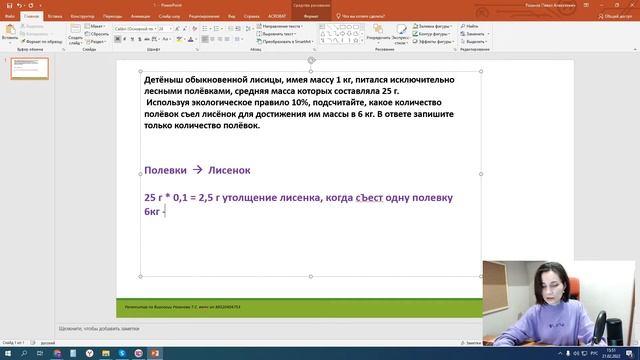Increase list indent level
Screen dimensions: 640x360
pyautogui.click(x=238, y=29)
